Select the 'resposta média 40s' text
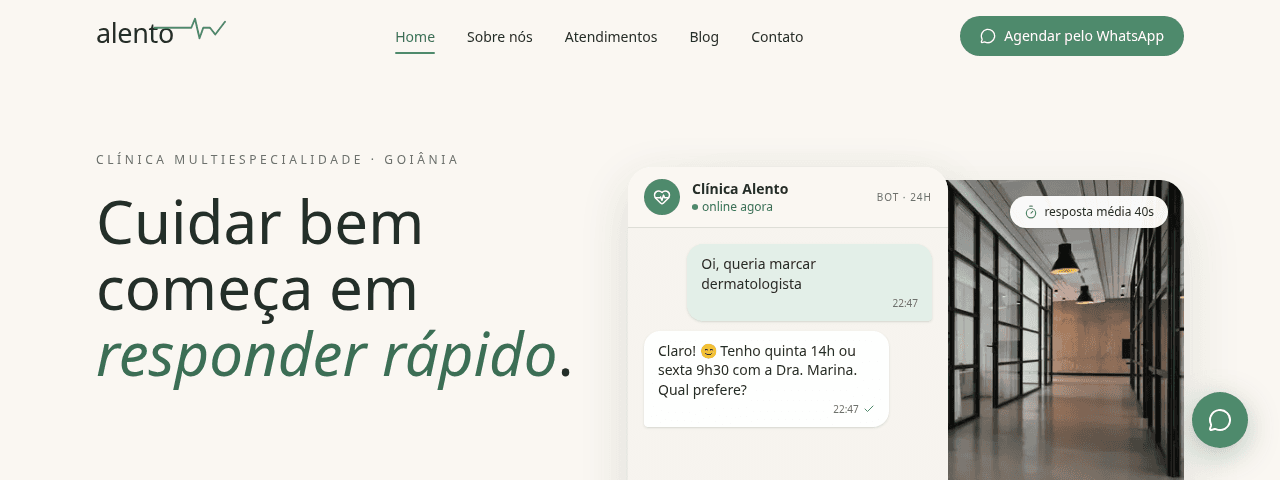1280x480 pixels. pos(1099,212)
